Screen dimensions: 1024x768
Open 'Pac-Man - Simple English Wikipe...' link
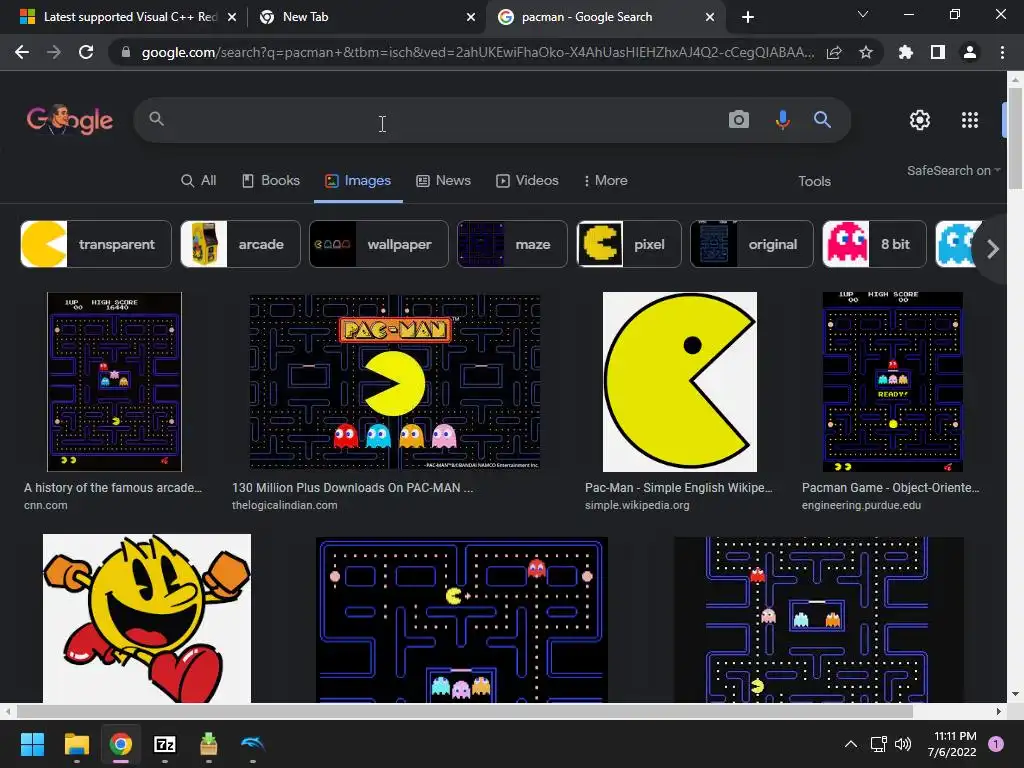pyautogui.click(x=679, y=488)
